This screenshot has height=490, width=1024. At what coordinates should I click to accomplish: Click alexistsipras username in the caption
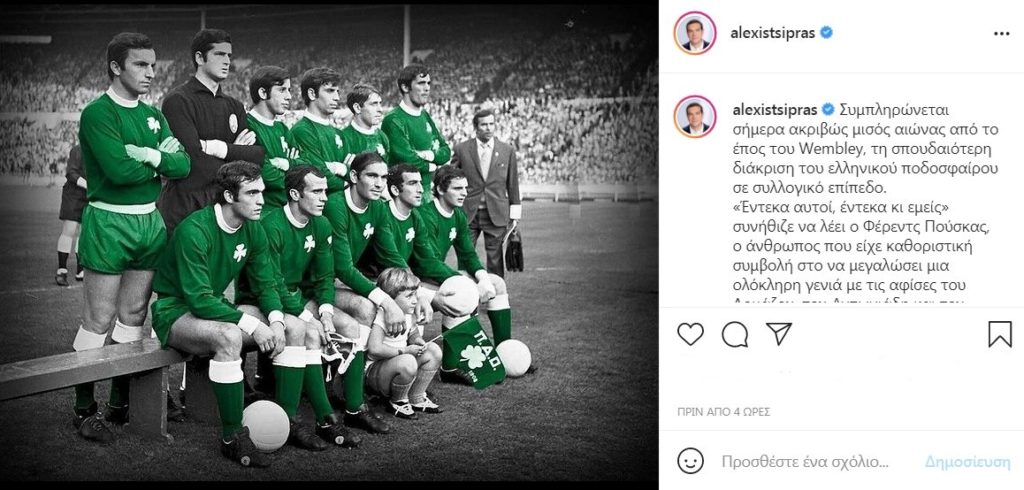pyautogui.click(x=775, y=108)
